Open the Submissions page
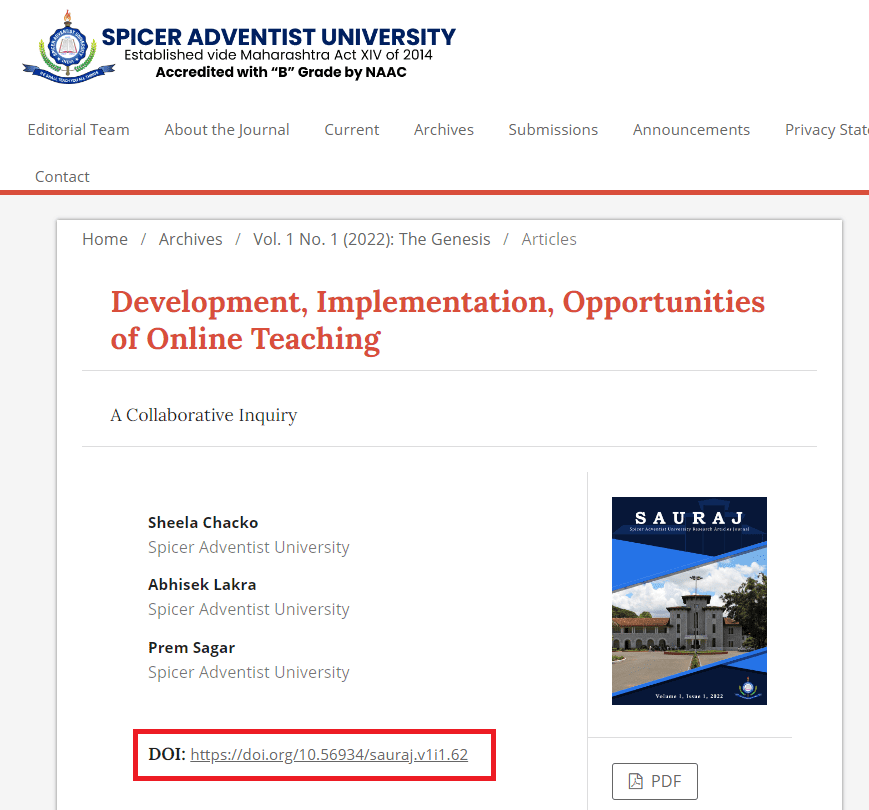The image size is (869, 810). tap(553, 130)
